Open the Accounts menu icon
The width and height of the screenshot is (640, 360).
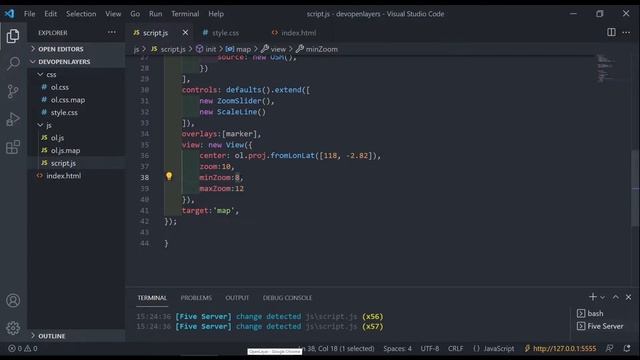13,300
